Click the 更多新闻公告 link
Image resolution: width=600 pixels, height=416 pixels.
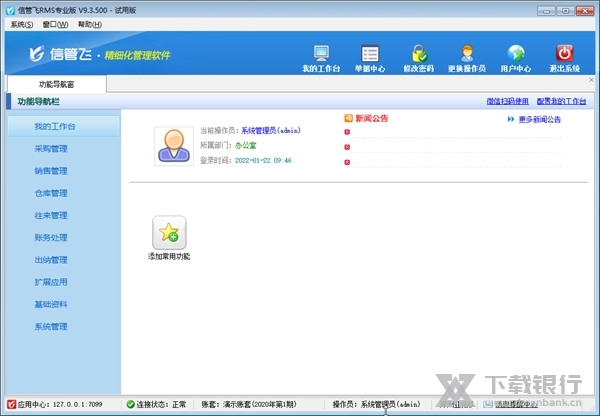coord(540,119)
